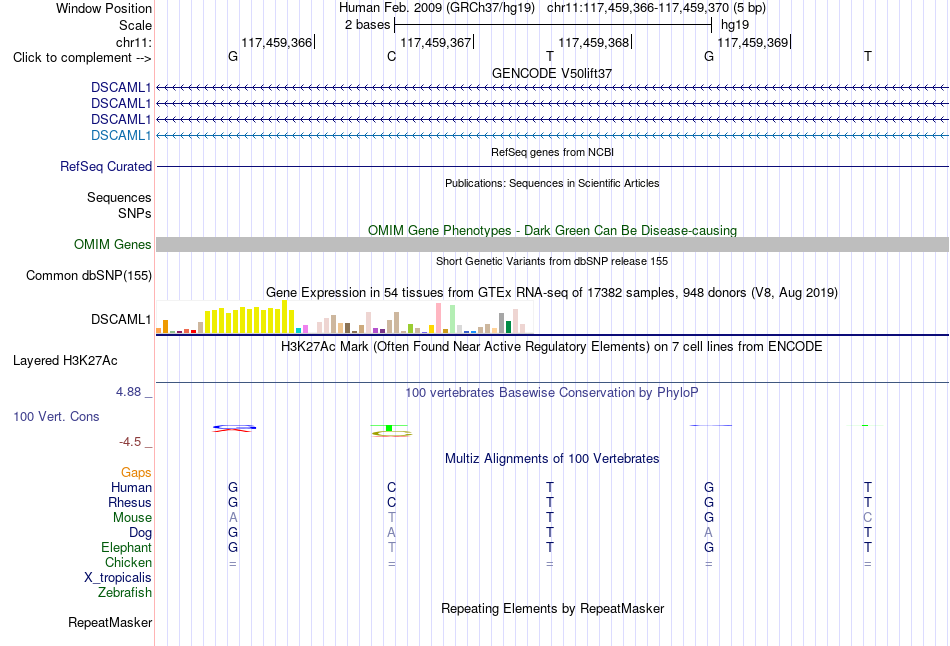The height and width of the screenshot is (646, 950).
Task: Click the DSCAML1 label beside GTEx bar chart
Action: coord(121,319)
